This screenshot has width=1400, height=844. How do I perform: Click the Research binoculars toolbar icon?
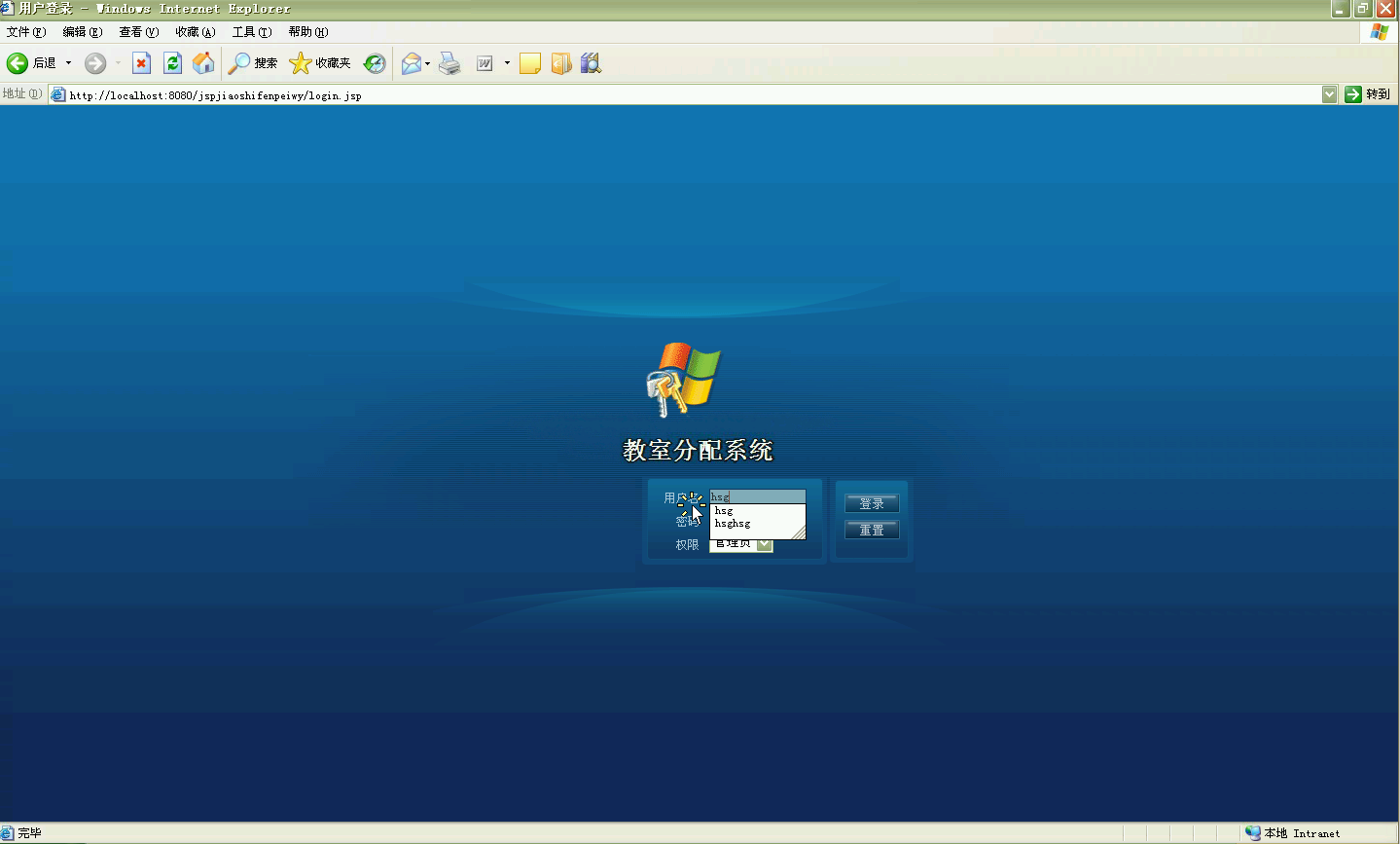pos(592,63)
